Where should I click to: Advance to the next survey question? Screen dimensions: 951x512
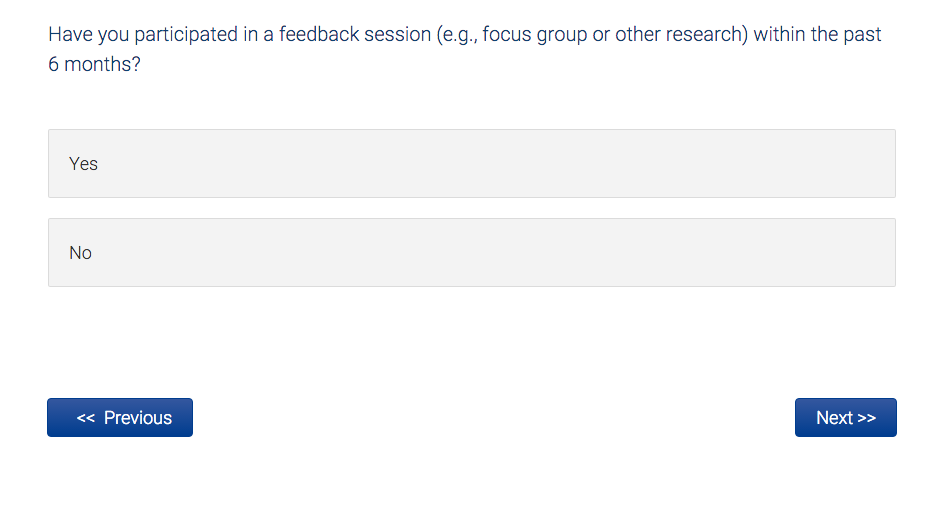(x=845, y=418)
